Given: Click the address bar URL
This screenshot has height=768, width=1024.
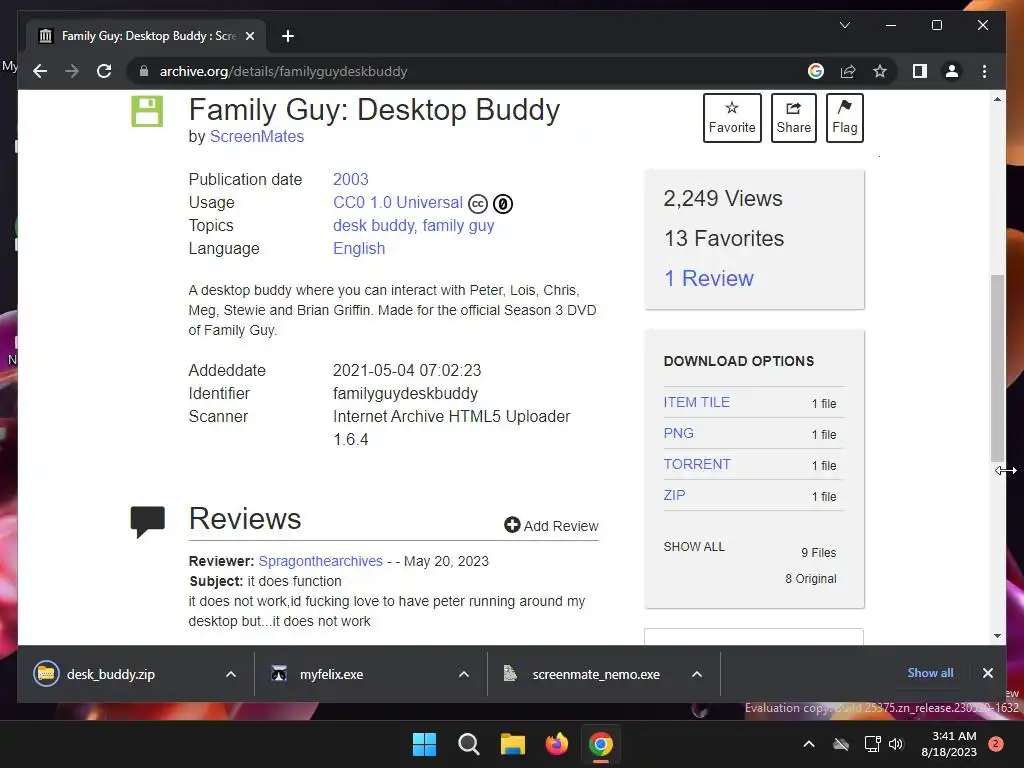Looking at the screenshot, I should coord(283,71).
